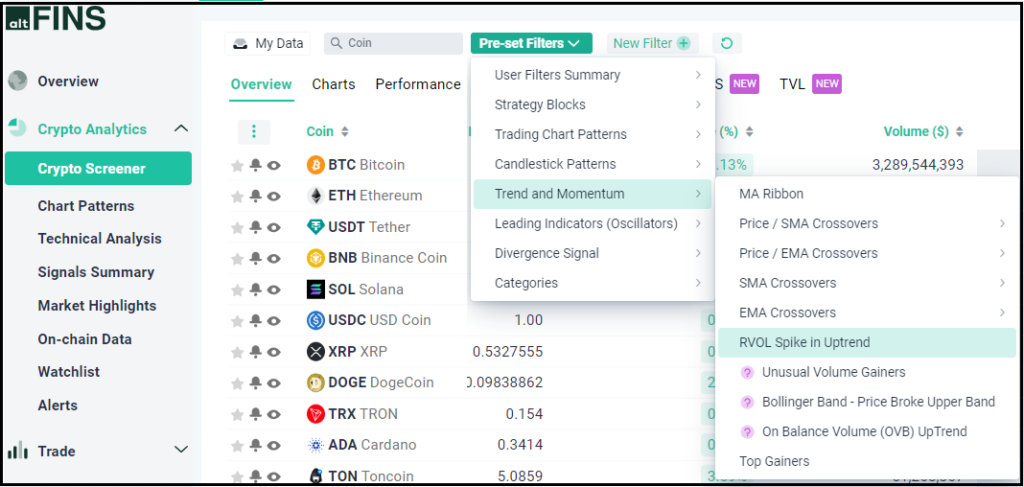The height and width of the screenshot is (487, 1024).
Task: Select RVOL Spike in Uptrend filter
Action: (x=804, y=342)
